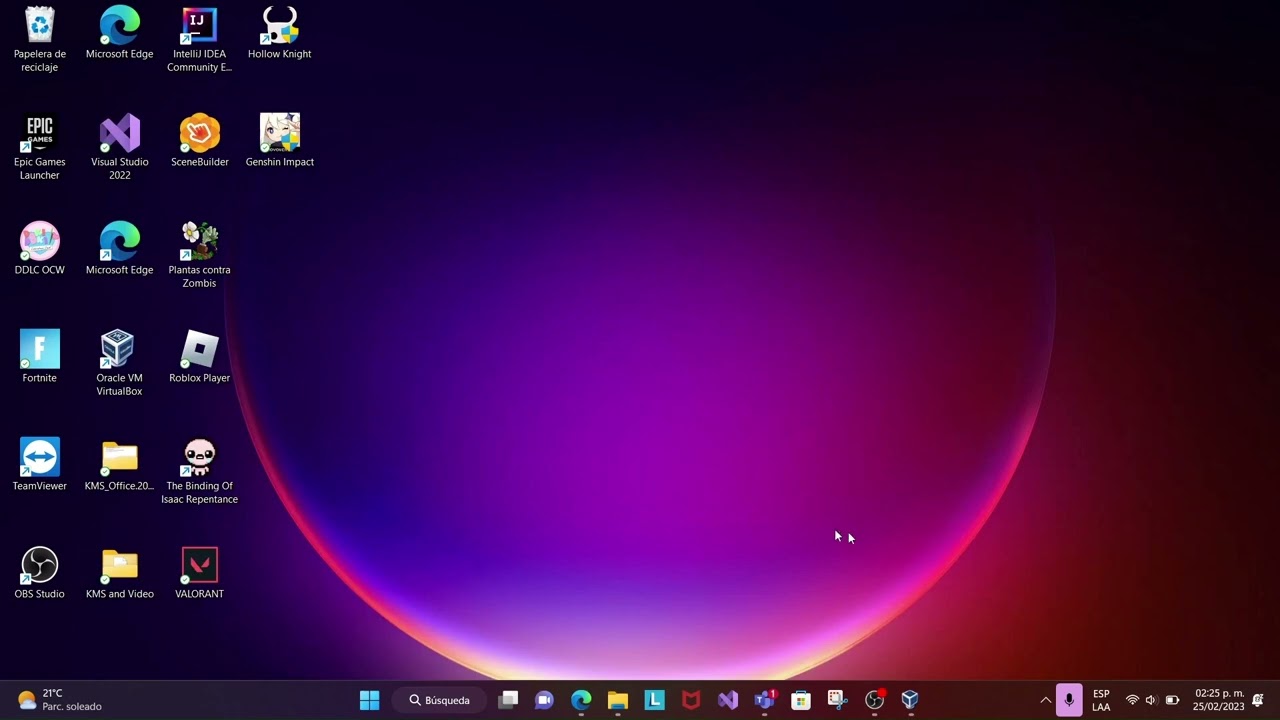This screenshot has width=1280, height=720.
Task: Open the Windows Start menu
Action: click(x=369, y=700)
